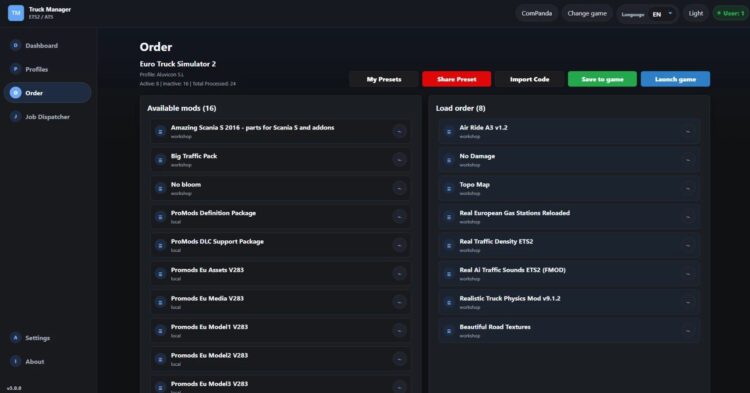Remove No Damage from load order

point(688,160)
